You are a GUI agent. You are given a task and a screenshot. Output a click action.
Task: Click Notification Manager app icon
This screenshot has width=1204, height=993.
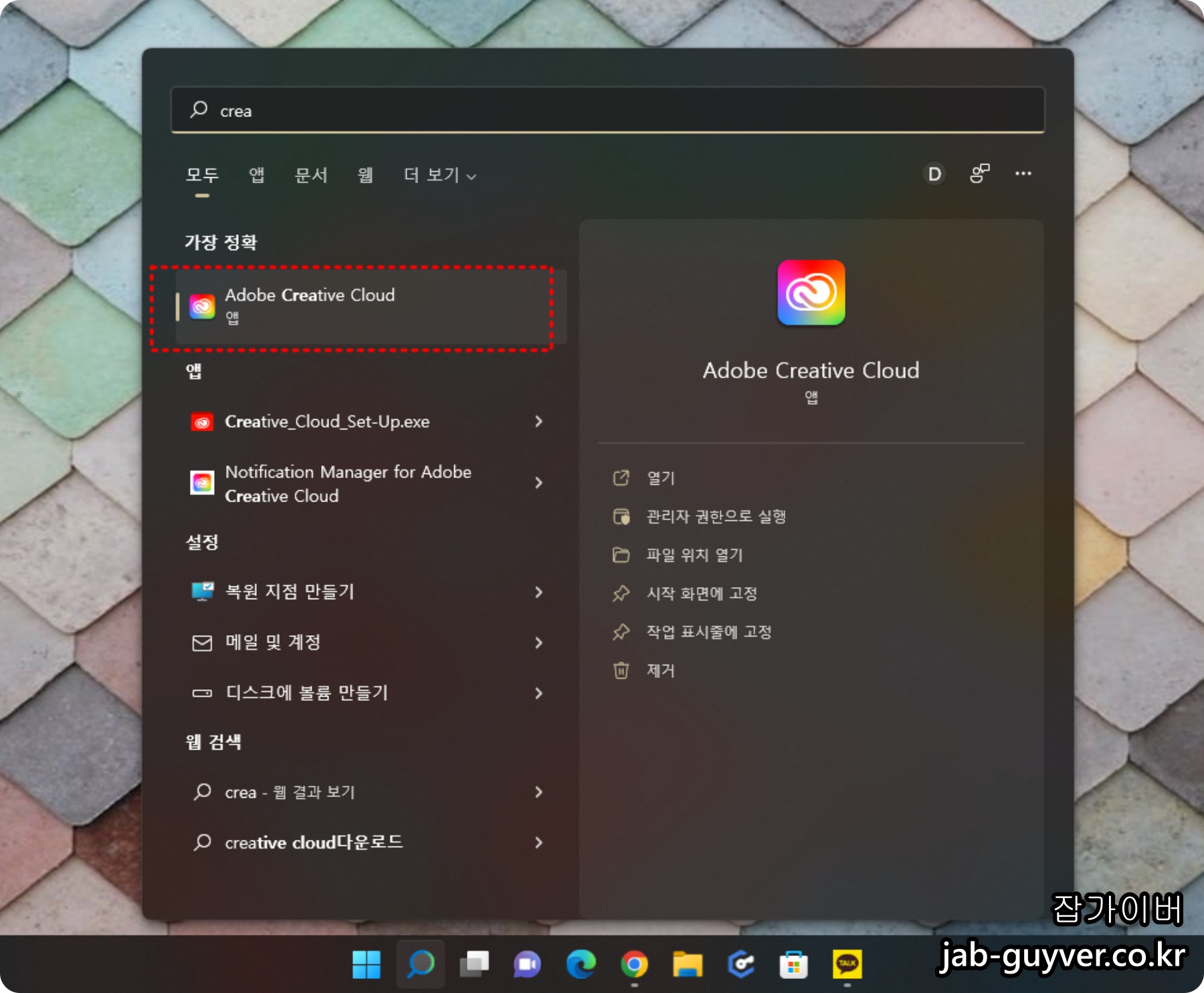tap(202, 483)
